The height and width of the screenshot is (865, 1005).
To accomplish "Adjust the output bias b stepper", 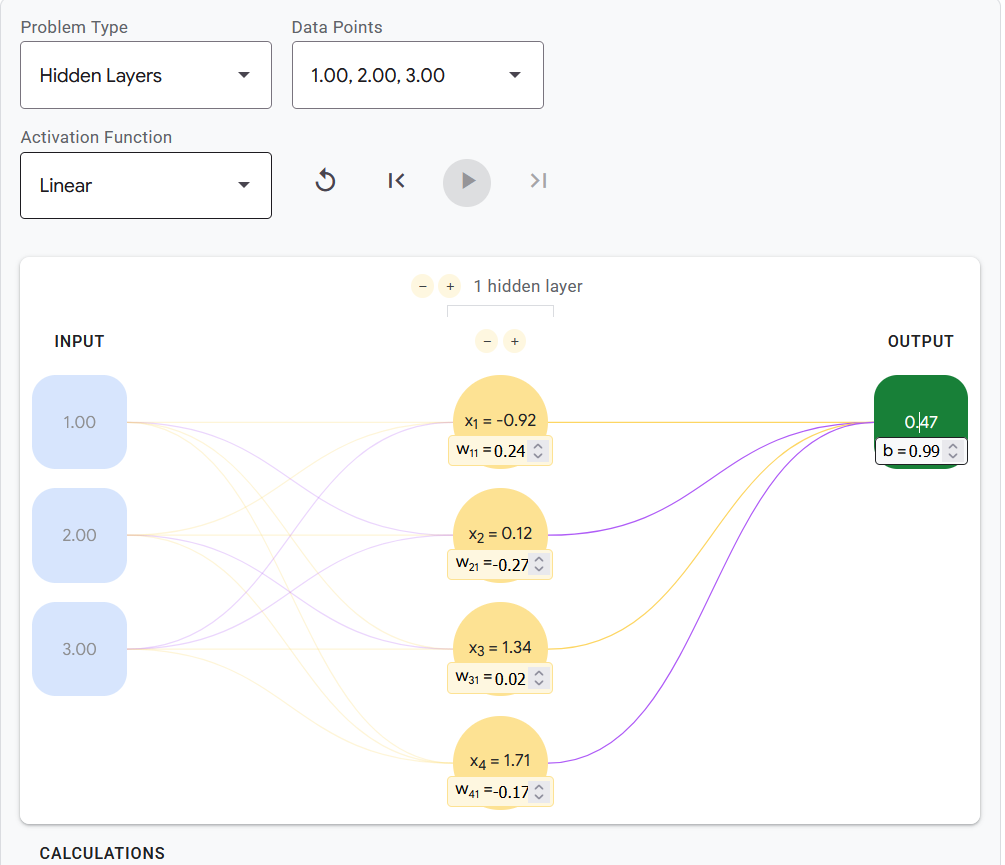I will click(953, 451).
